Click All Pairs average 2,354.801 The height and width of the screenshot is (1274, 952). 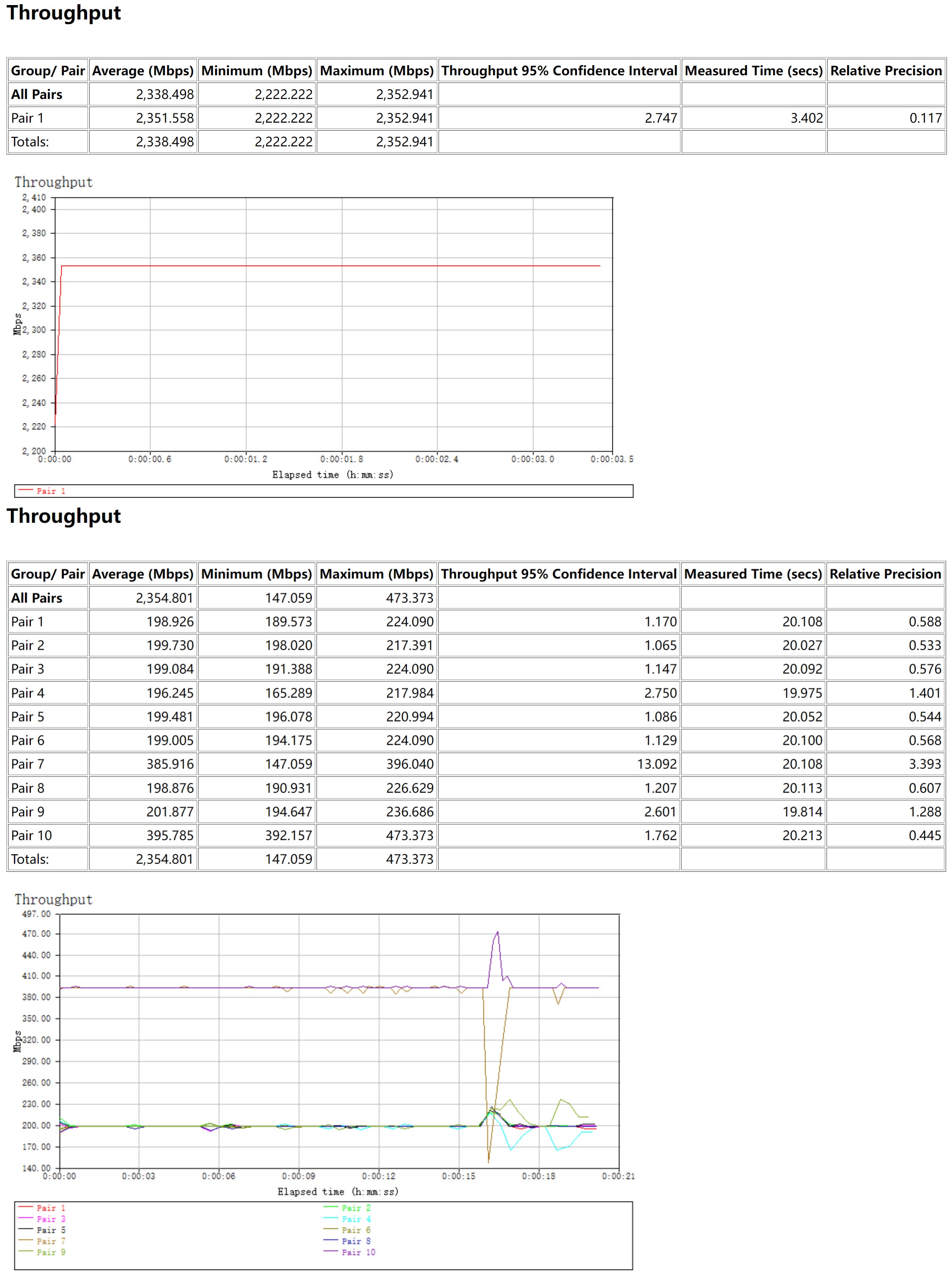pyautogui.click(x=165, y=598)
